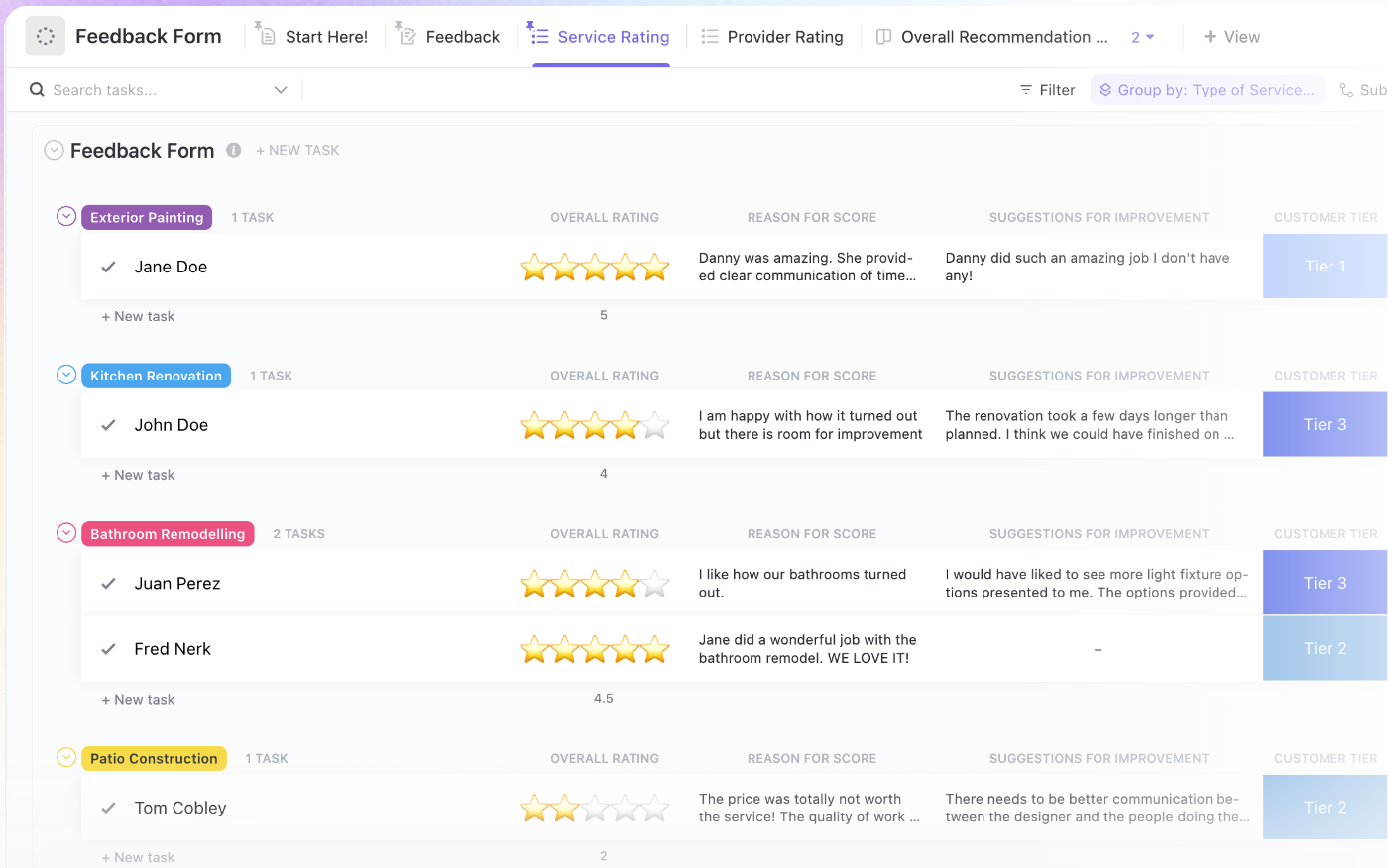Click 'The renovation took a few days' suggestion
Image resolution: width=1388 pixels, height=868 pixels.
tap(1090, 425)
